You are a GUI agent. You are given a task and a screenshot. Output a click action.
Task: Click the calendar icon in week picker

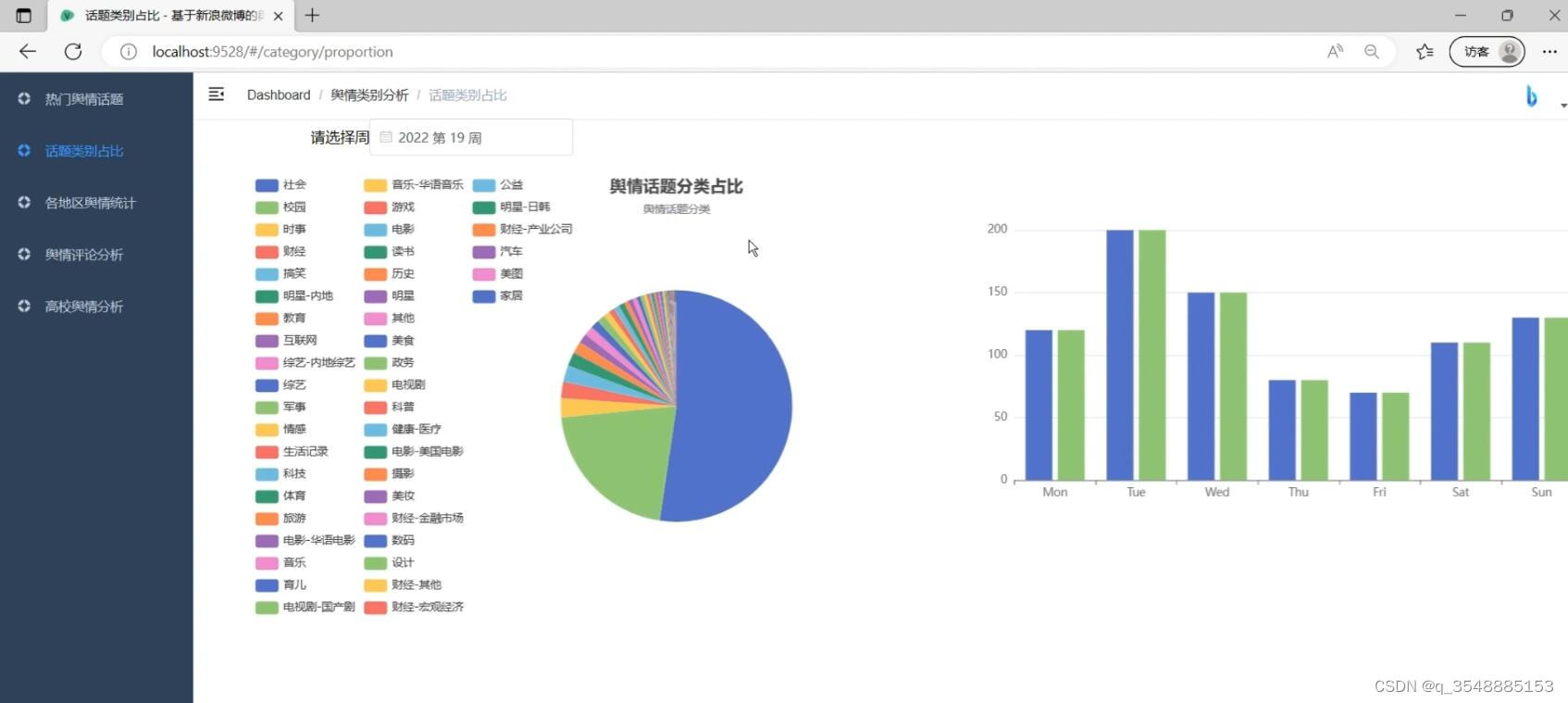click(x=386, y=137)
